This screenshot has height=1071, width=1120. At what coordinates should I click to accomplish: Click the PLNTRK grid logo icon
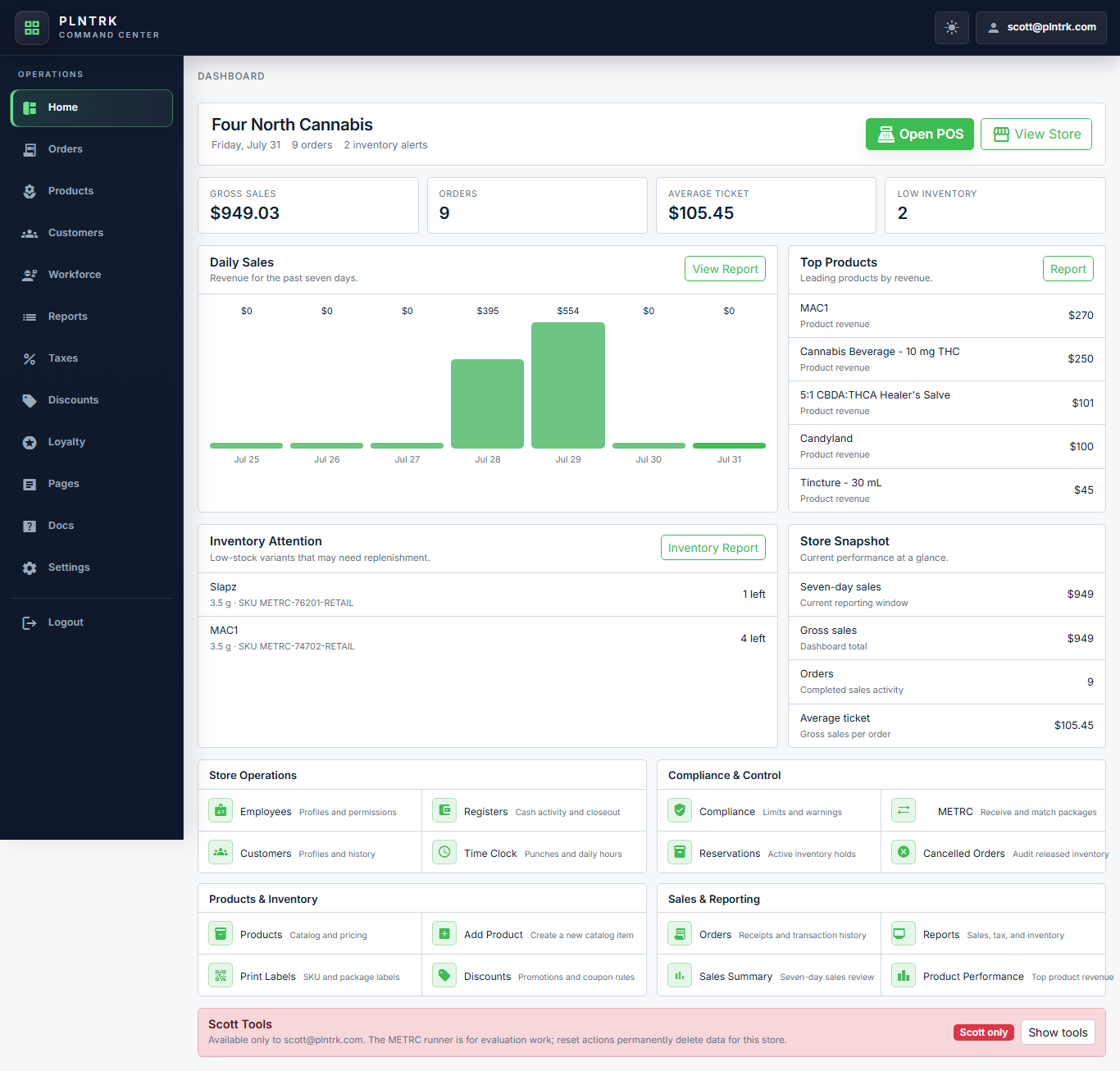pos(32,28)
